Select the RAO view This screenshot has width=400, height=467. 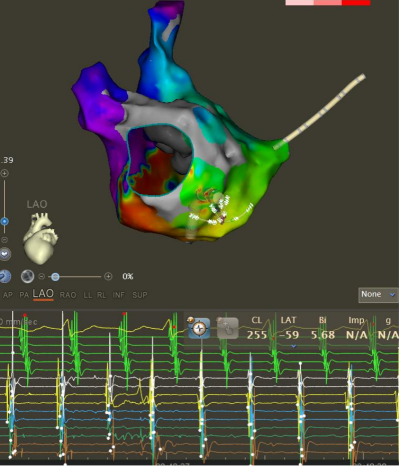[68, 295]
